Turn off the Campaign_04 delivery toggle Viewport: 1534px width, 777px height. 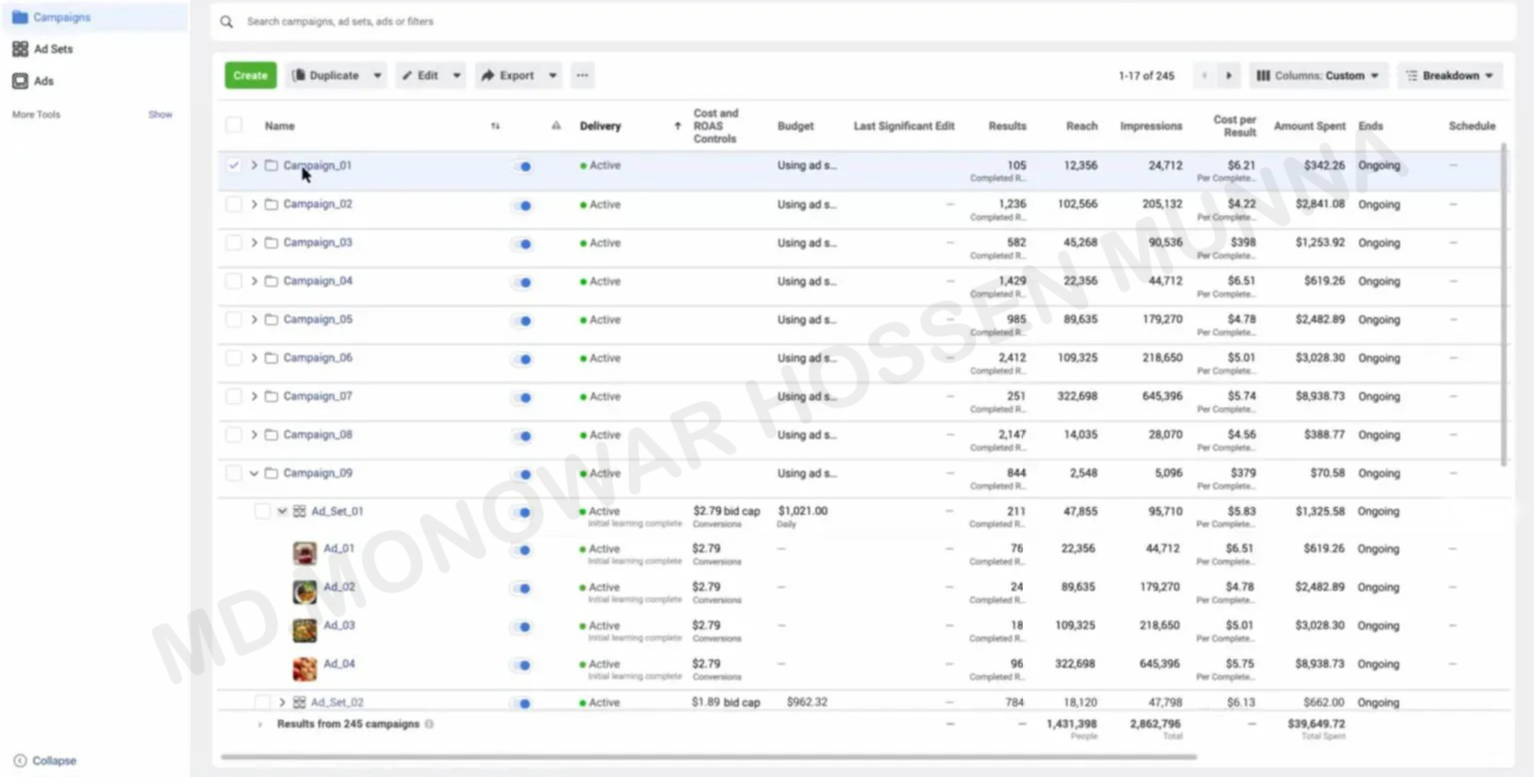pyautogui.click(x=522, y=282)
